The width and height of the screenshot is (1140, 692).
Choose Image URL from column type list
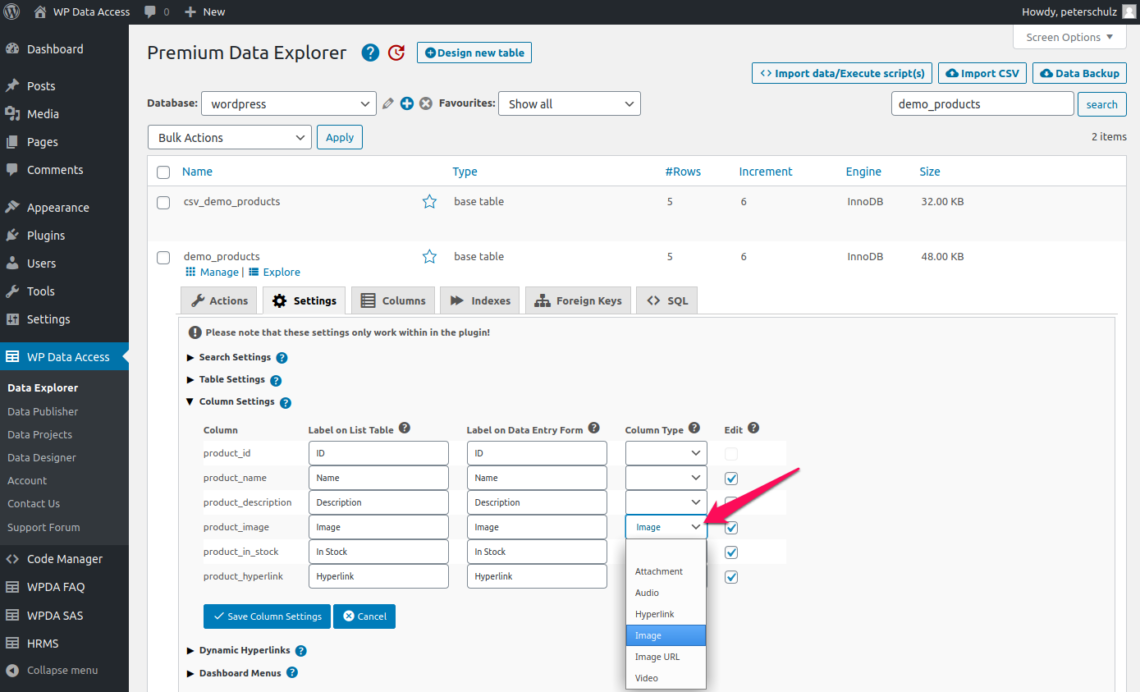[658, 657]
